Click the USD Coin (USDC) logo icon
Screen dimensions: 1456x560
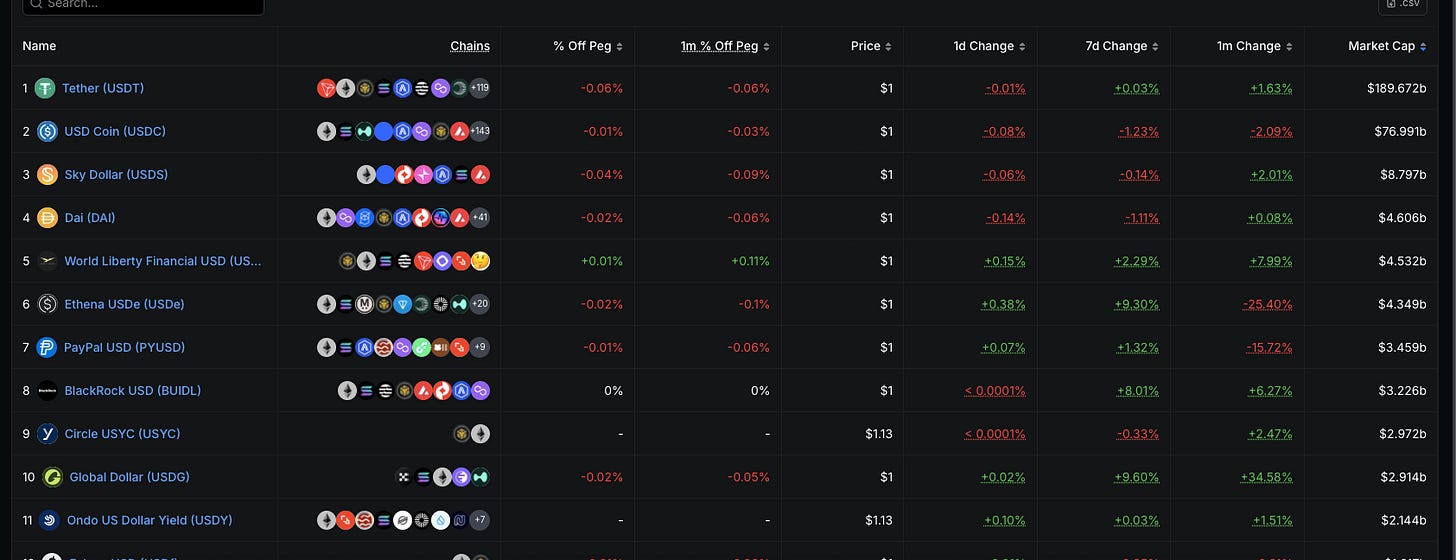click(47, 131)
